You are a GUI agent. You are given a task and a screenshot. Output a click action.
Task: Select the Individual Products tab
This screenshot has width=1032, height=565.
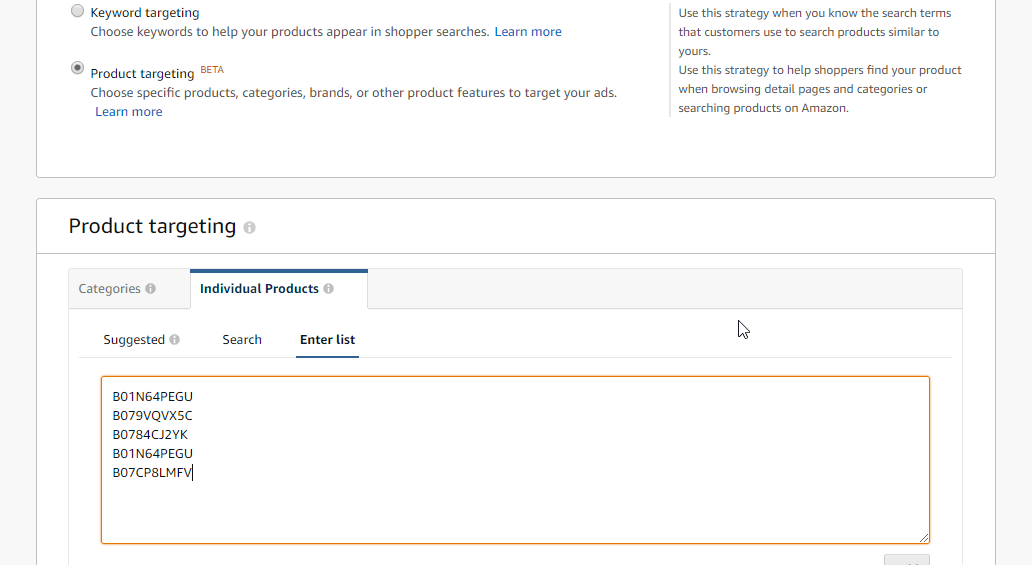[x=259, y=289]
